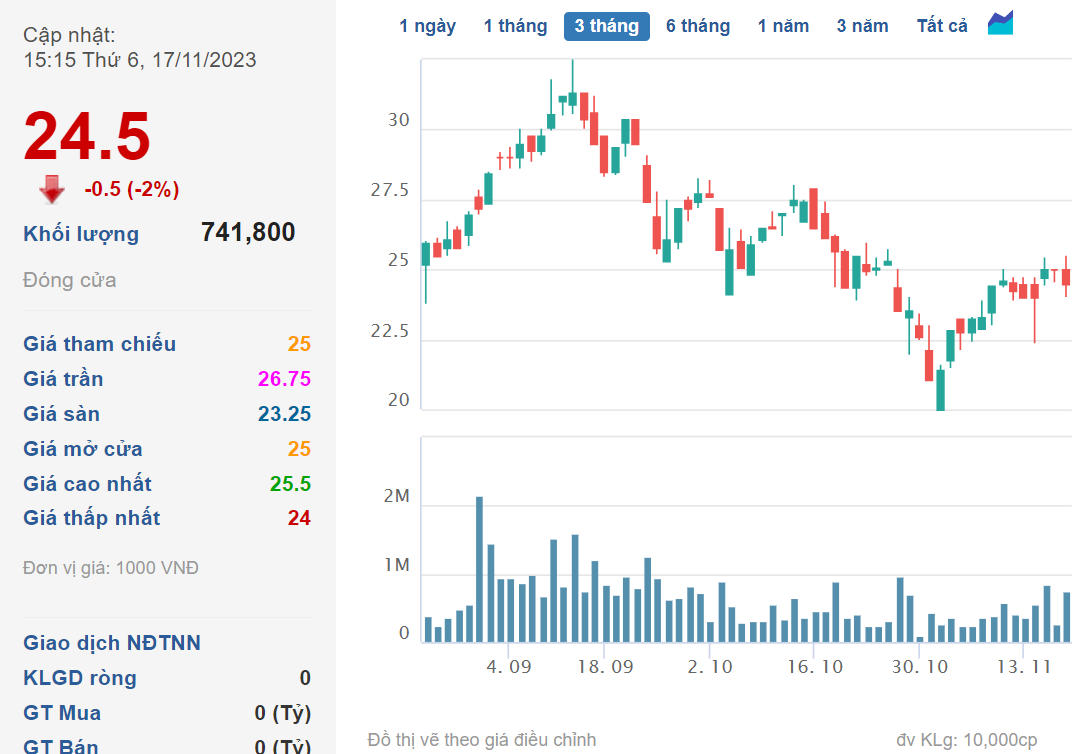Screen dimensions: 1092x754
Task: Open the '6 tháng' chart view
Action: pos(698,26)
